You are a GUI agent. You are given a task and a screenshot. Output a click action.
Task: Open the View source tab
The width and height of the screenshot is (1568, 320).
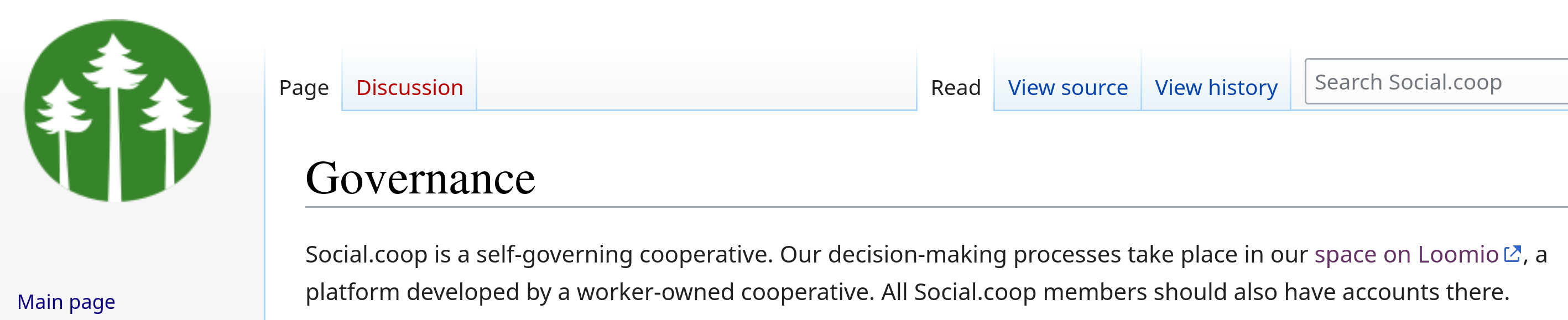(x=1067, y=88)
